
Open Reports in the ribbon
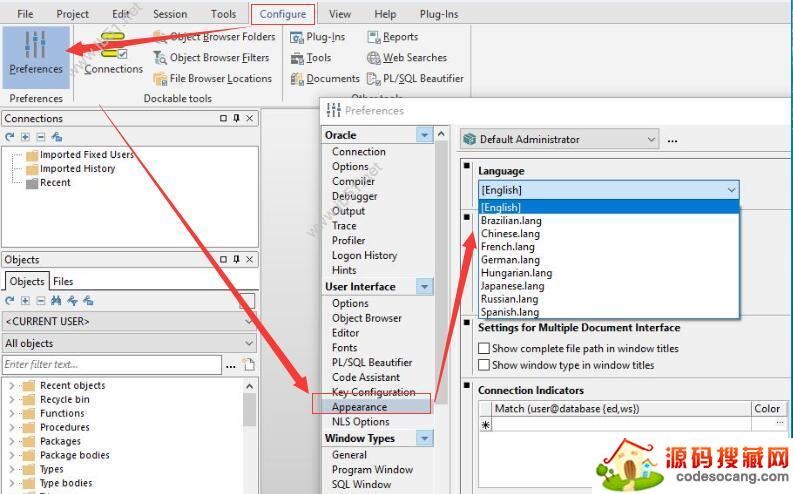(x=393, y=37)
